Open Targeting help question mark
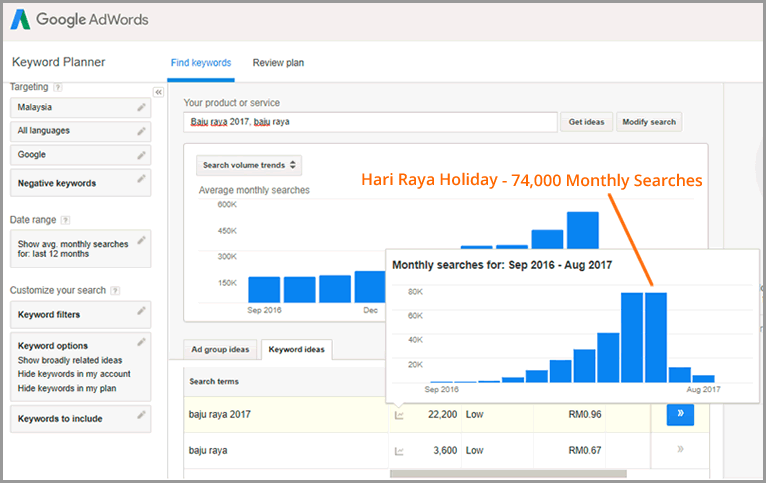 click(58, 87)
